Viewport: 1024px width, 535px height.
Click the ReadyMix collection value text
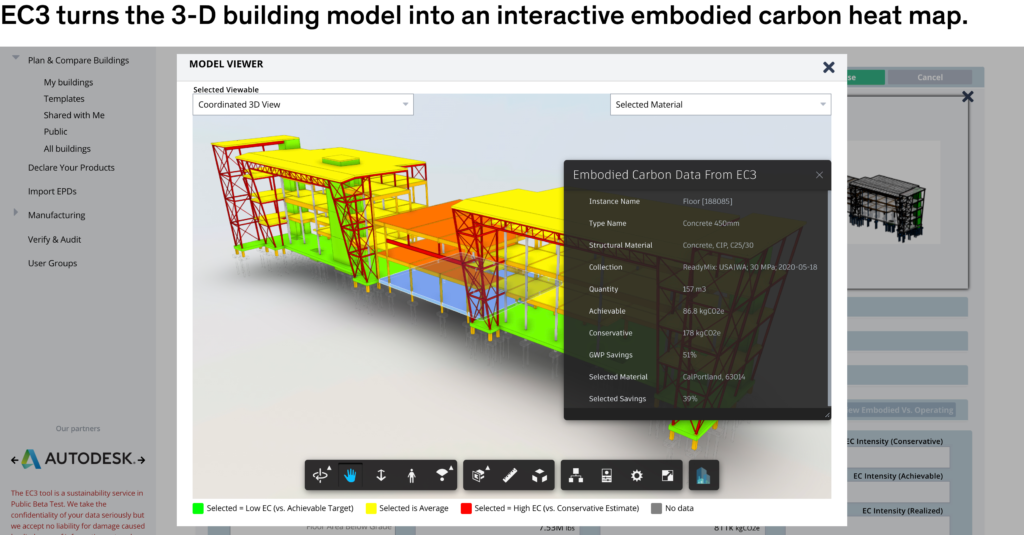coord(750,267)
